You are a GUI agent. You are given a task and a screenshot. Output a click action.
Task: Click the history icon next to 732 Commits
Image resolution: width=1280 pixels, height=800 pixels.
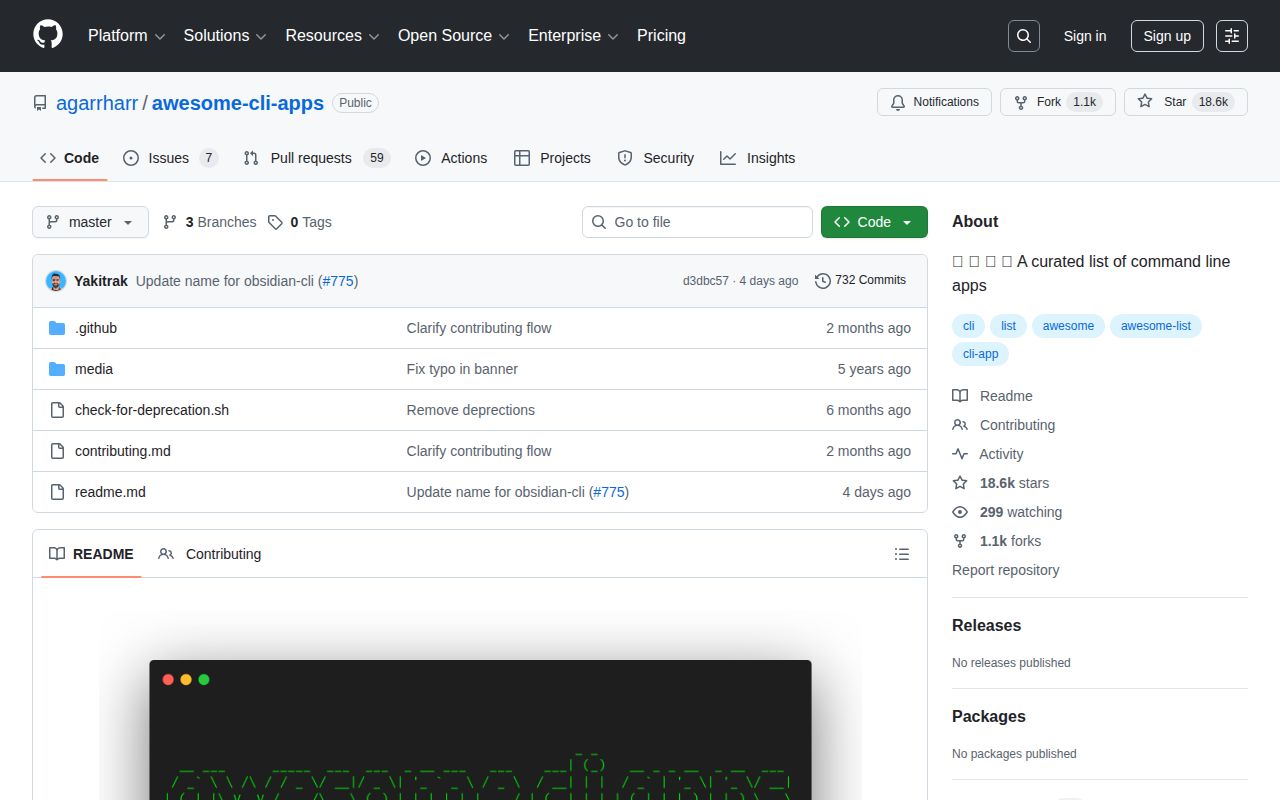click(823, 281)
